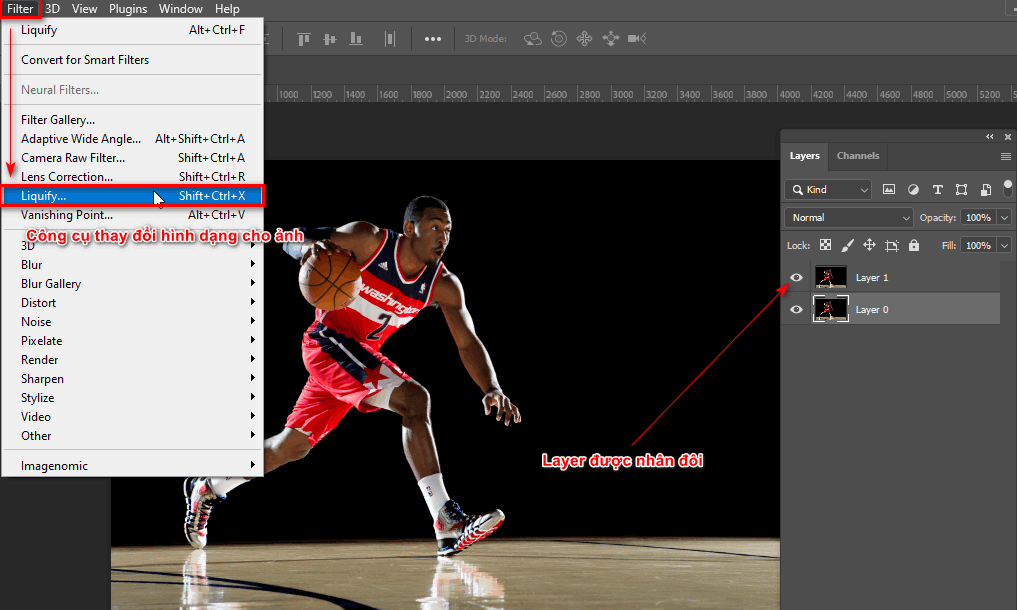The image size is (1017, 610).
Task: Switch to the Channels tab
Action: 857,156
